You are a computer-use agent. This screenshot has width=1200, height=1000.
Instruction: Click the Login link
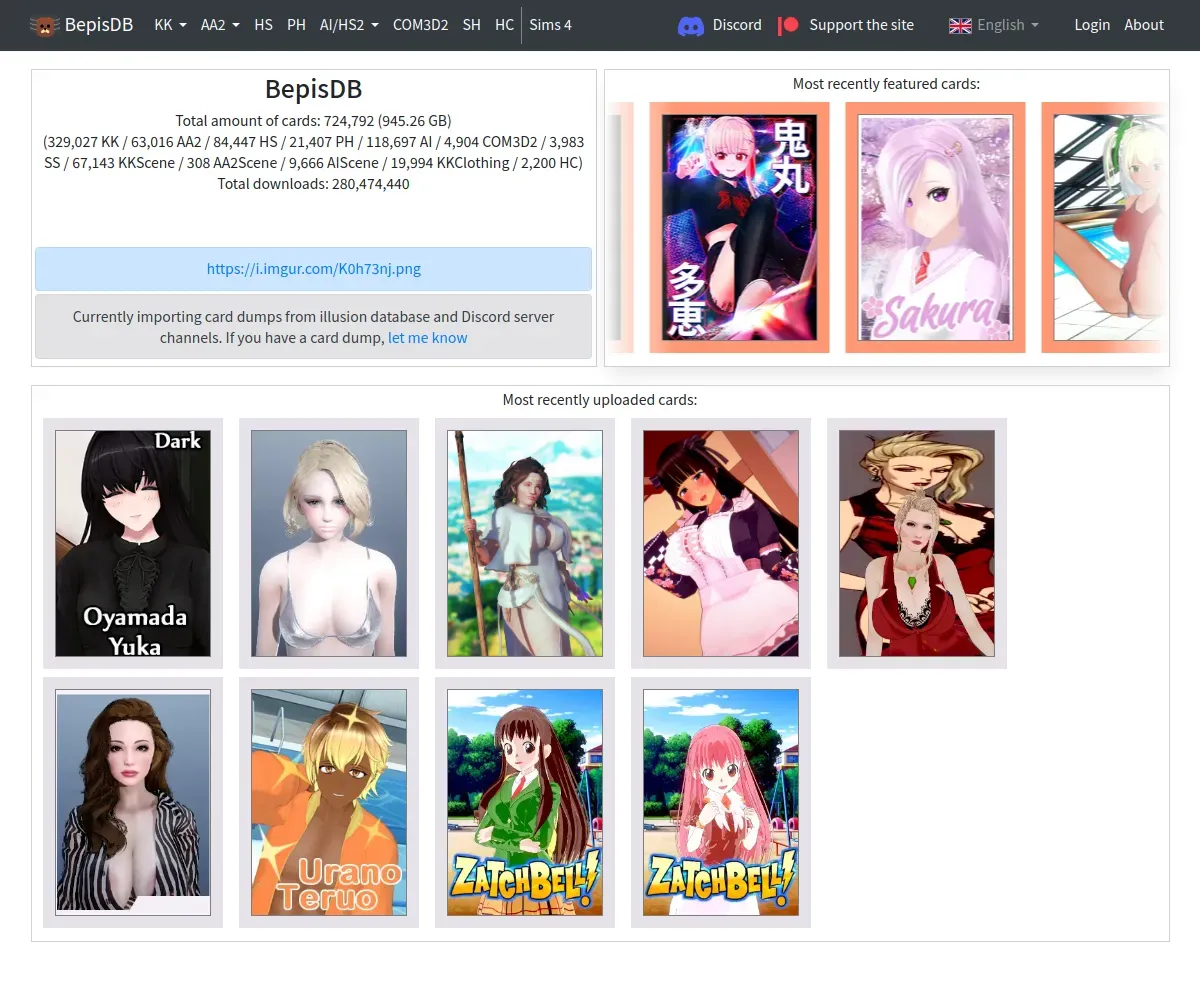[1092, 25]
